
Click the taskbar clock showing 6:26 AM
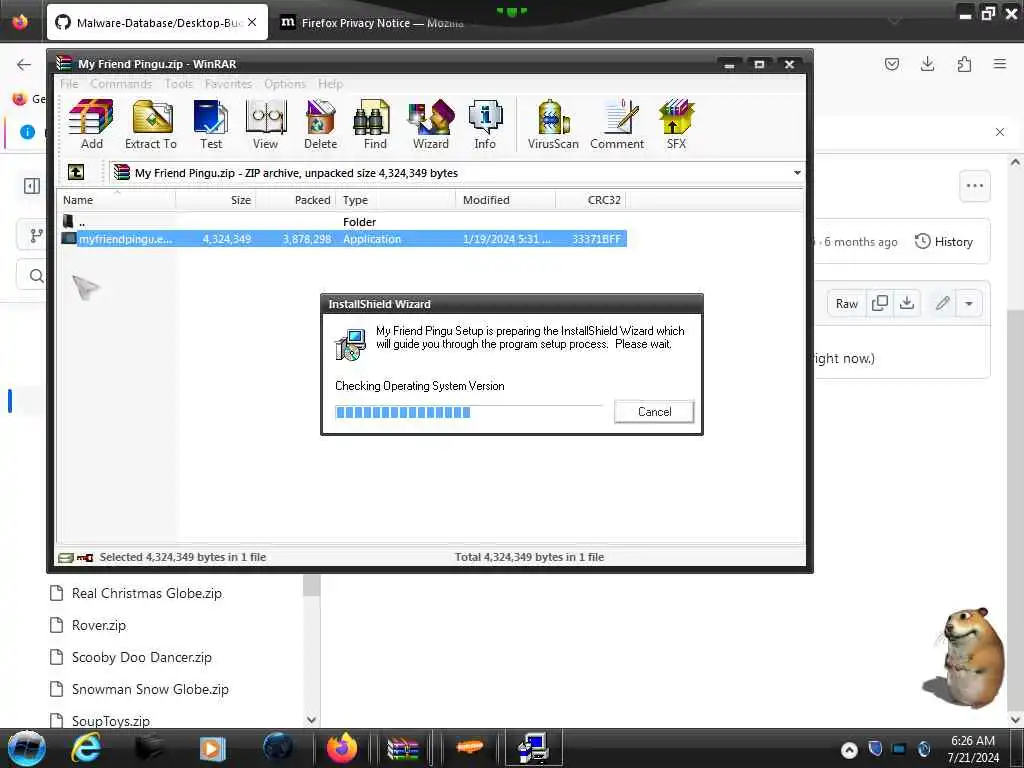973,749
